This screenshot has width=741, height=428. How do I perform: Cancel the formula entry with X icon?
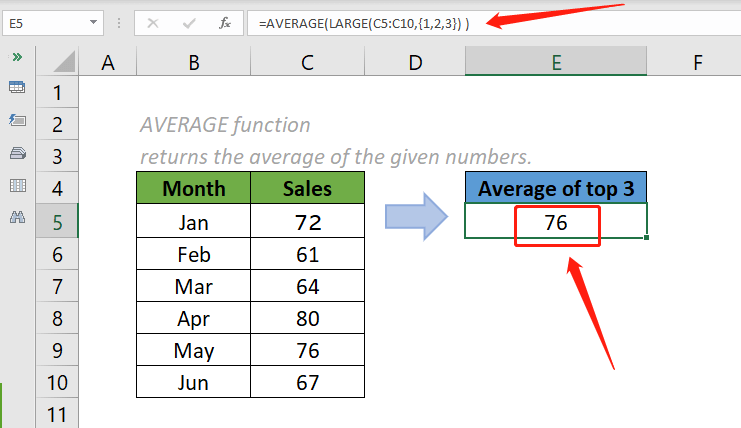click(x=155, y=21)
